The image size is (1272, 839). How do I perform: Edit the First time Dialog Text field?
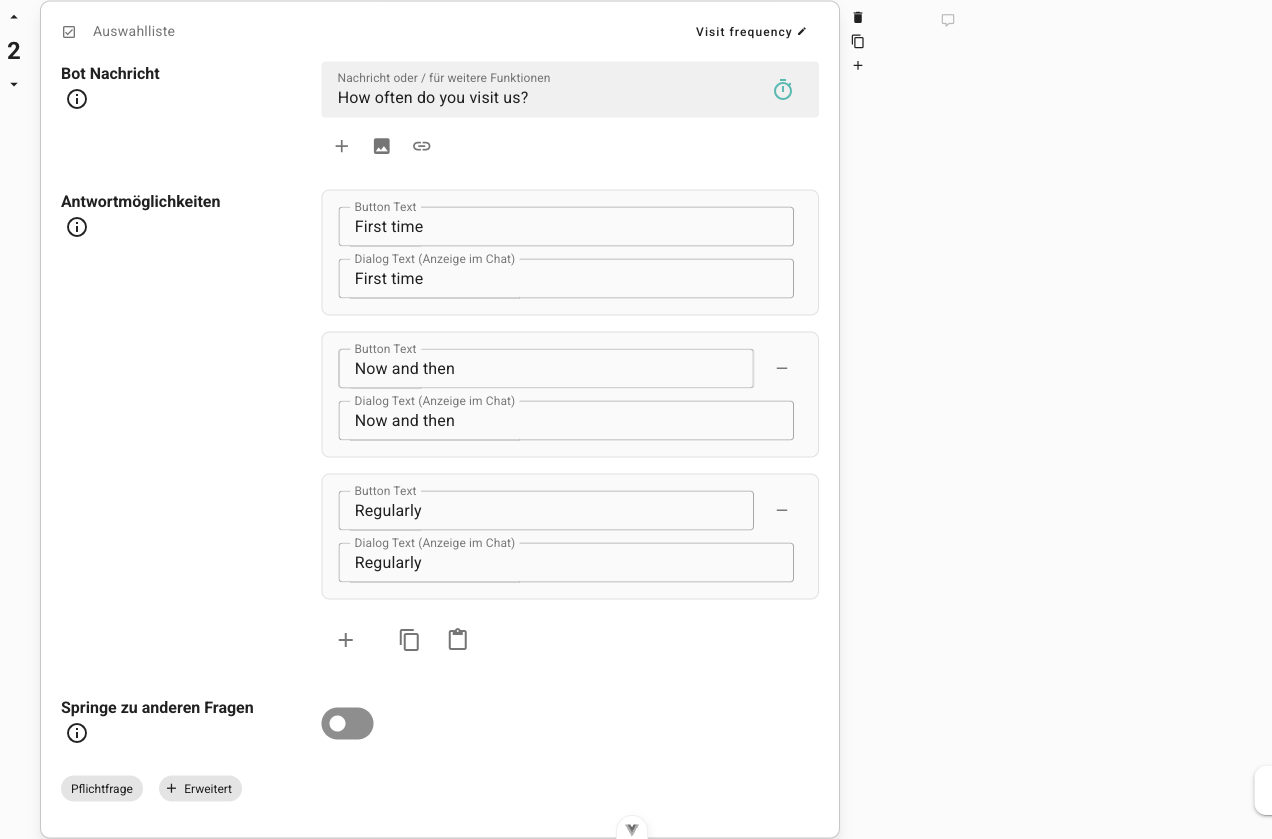566,278
